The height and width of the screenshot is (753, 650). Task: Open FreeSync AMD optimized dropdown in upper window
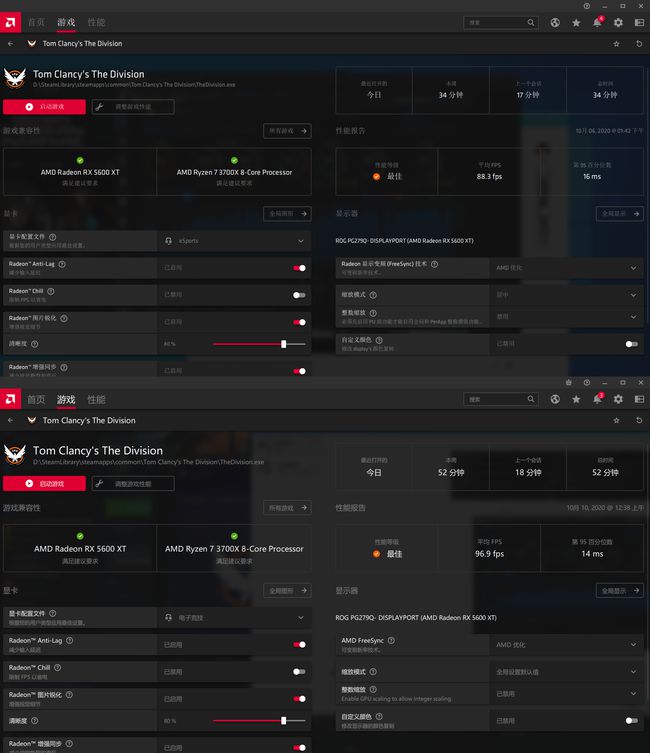(566, 268)
